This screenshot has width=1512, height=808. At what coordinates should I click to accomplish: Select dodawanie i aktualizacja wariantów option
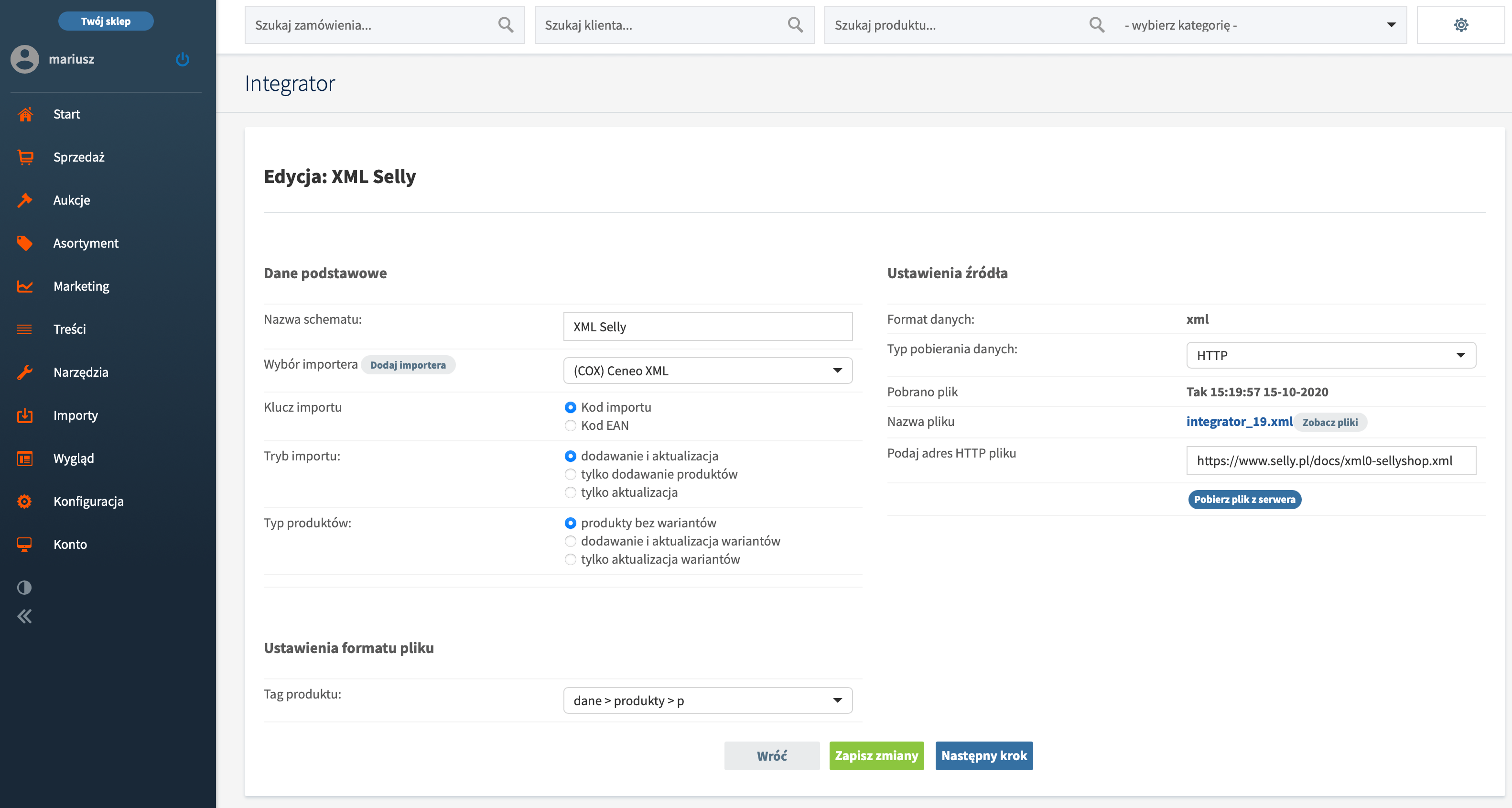pos(570,541)
